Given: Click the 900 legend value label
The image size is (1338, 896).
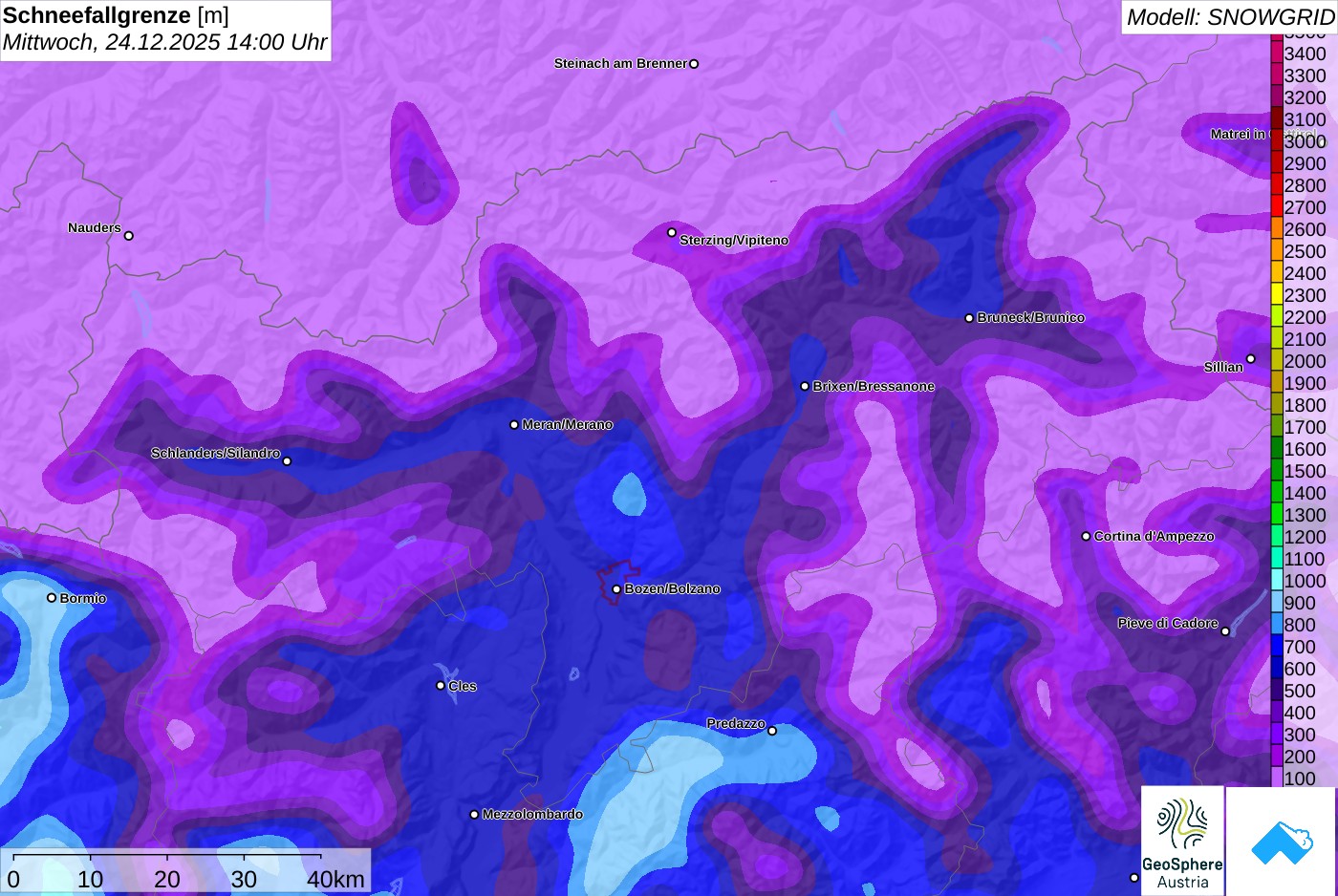Looking at the screenshot, I should (x=1300, y=603).
